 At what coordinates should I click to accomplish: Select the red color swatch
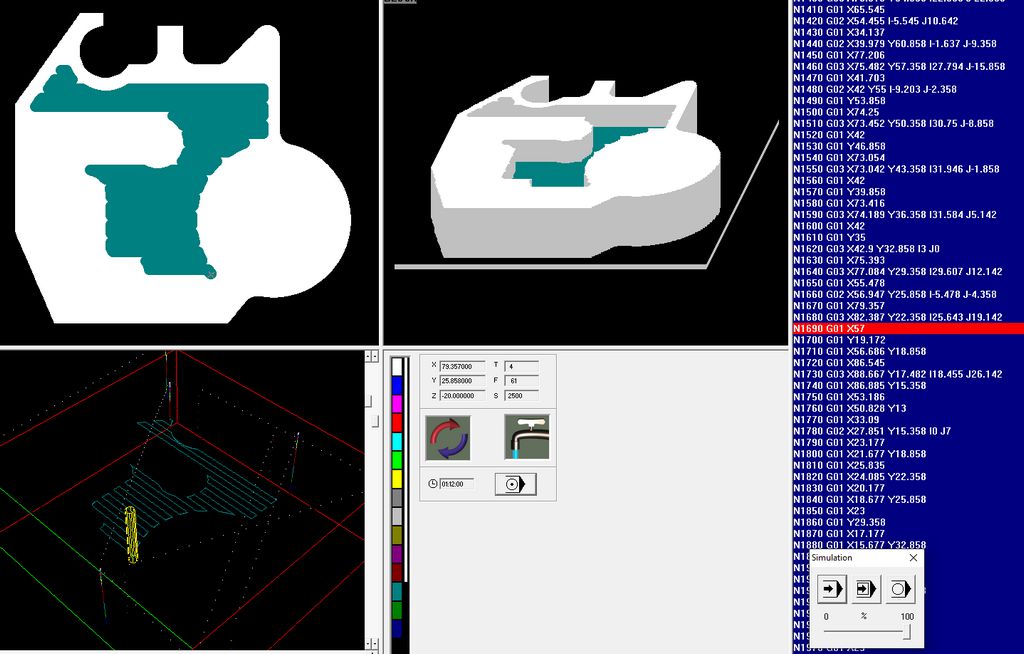point(398,423)
